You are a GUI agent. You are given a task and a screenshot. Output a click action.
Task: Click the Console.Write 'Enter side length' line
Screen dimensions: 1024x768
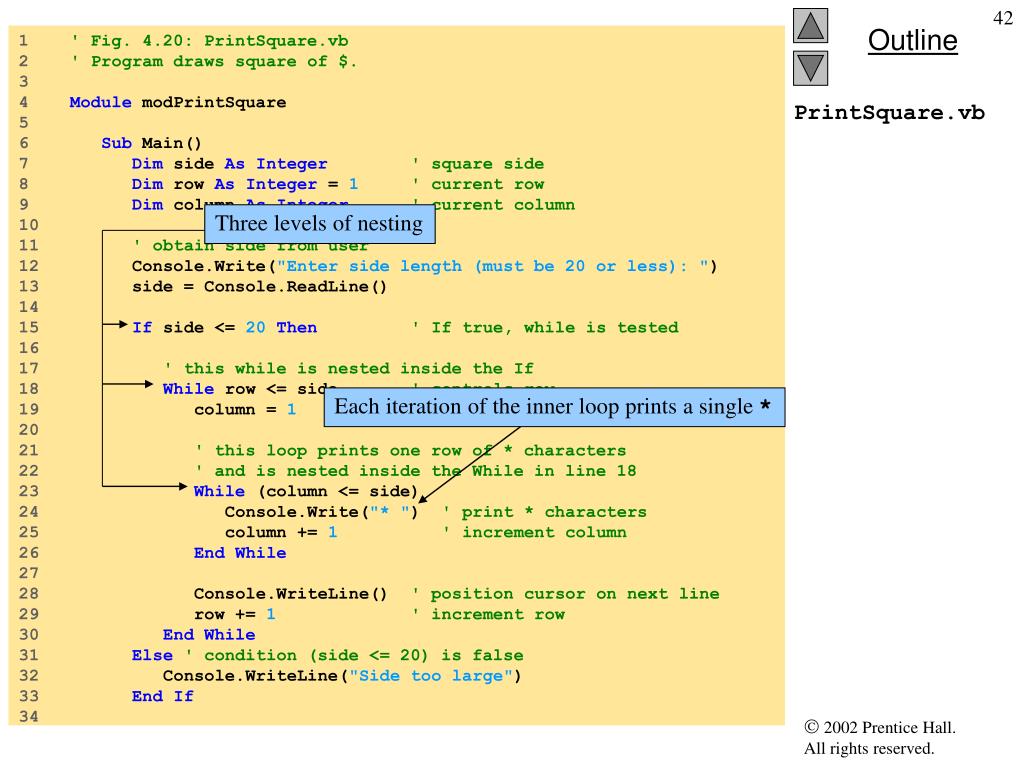[424, 266]
